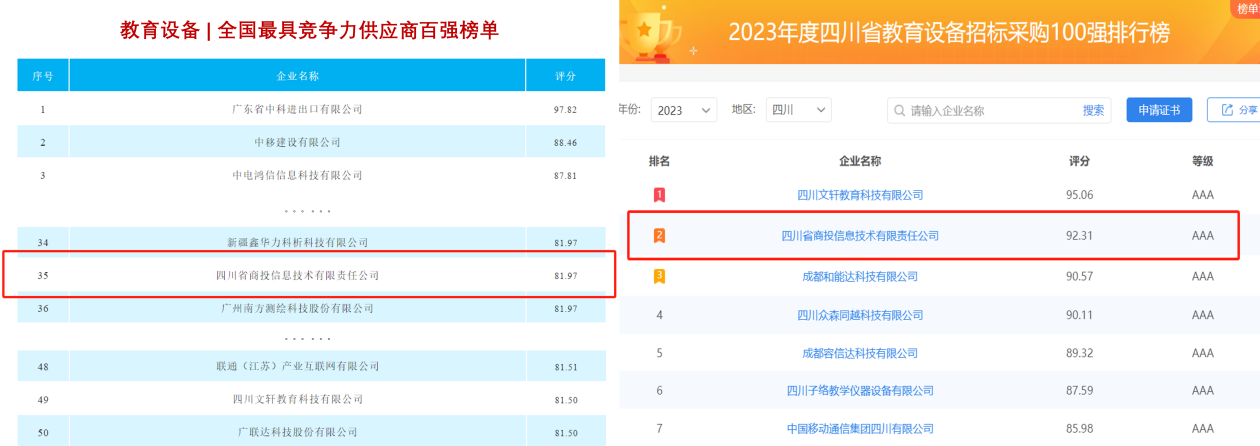Click score 95.06 in Sichuan ranking
This screenshot has width=1260, height=446.
[1079, 195]
